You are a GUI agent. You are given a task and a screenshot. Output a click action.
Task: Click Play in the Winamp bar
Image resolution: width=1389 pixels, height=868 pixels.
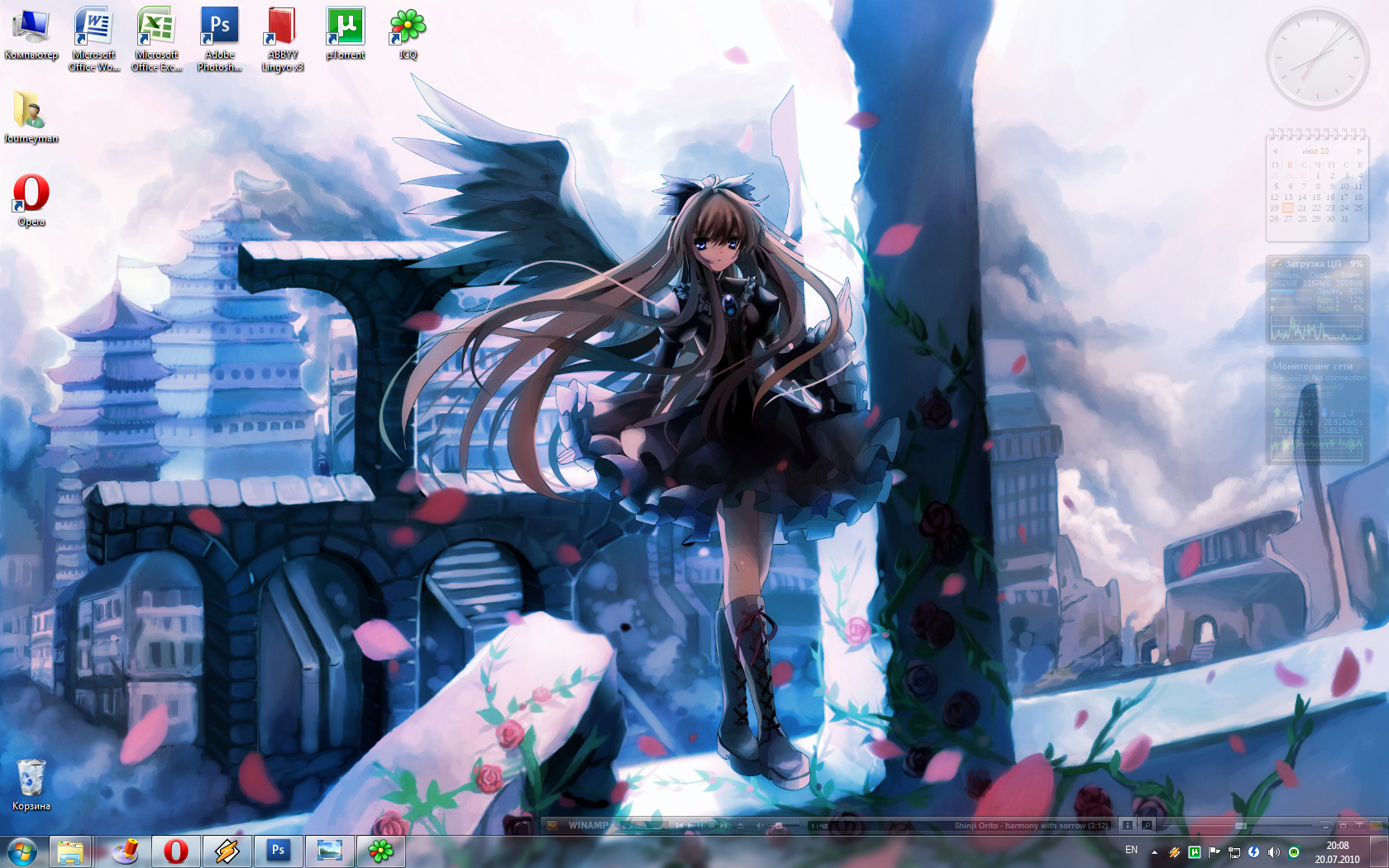[x=690, y=825]
